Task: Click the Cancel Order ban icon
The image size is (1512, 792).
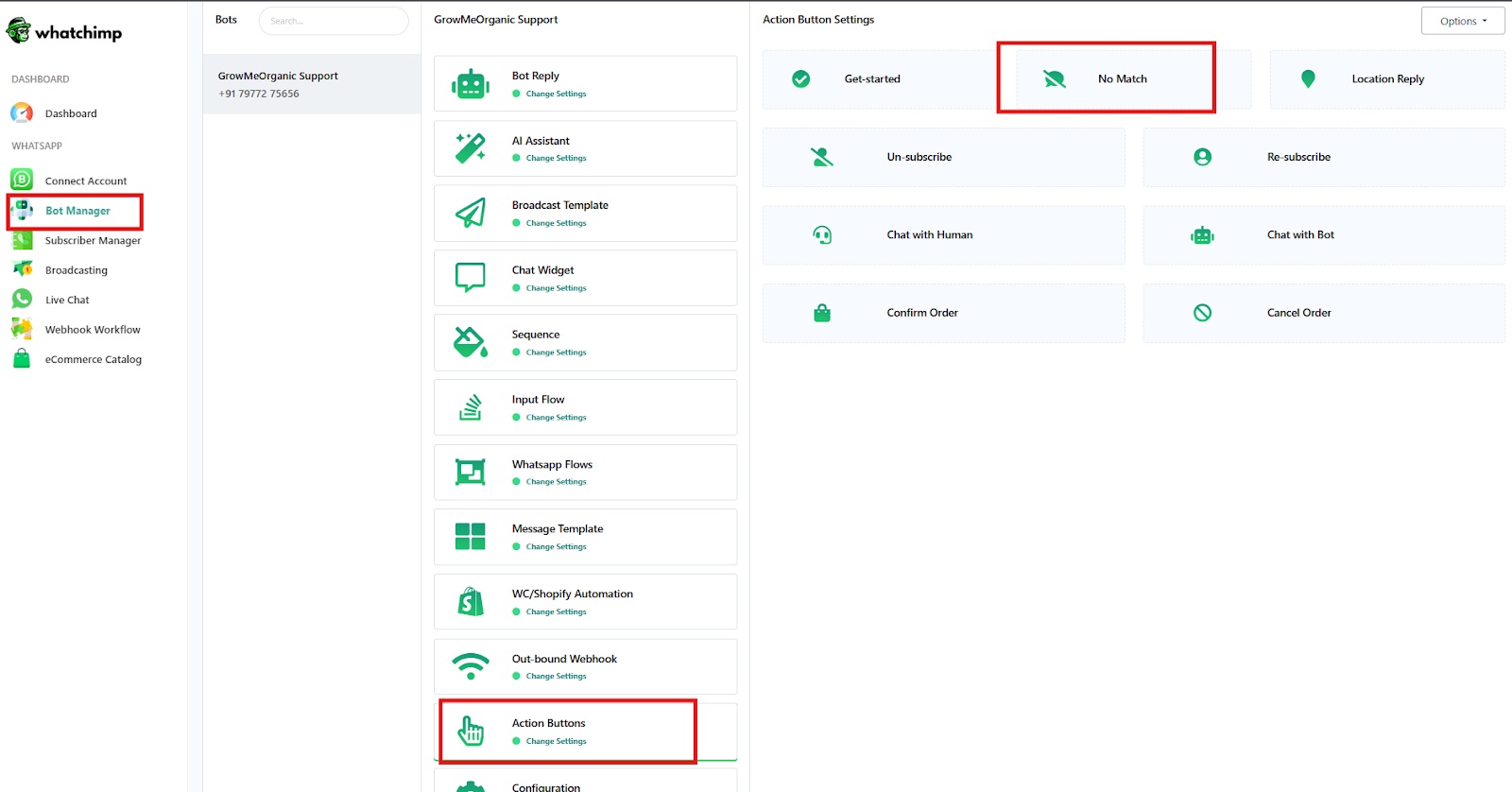Action: coord(1203,313)
